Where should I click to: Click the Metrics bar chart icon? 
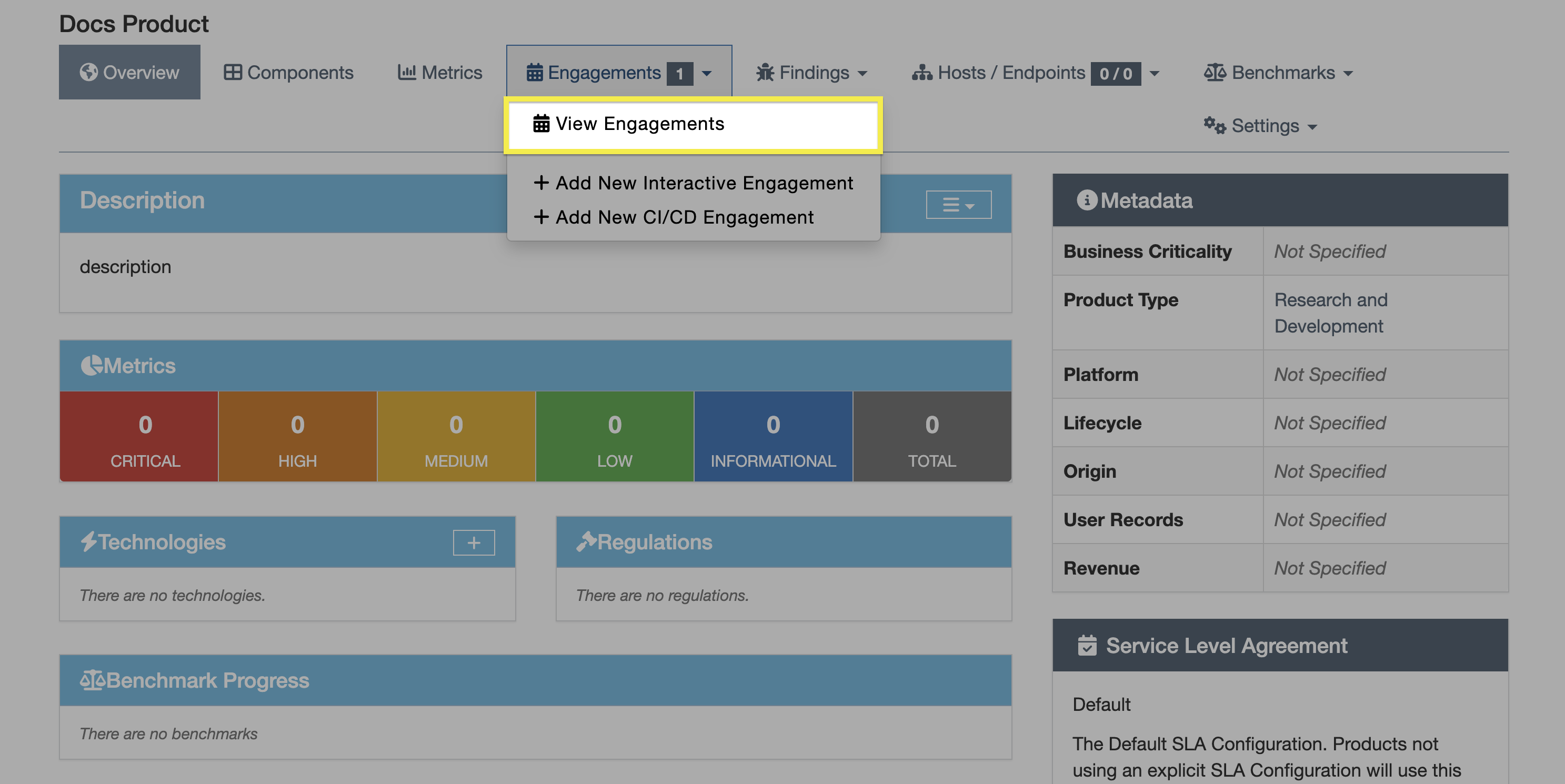pos(406,72)
